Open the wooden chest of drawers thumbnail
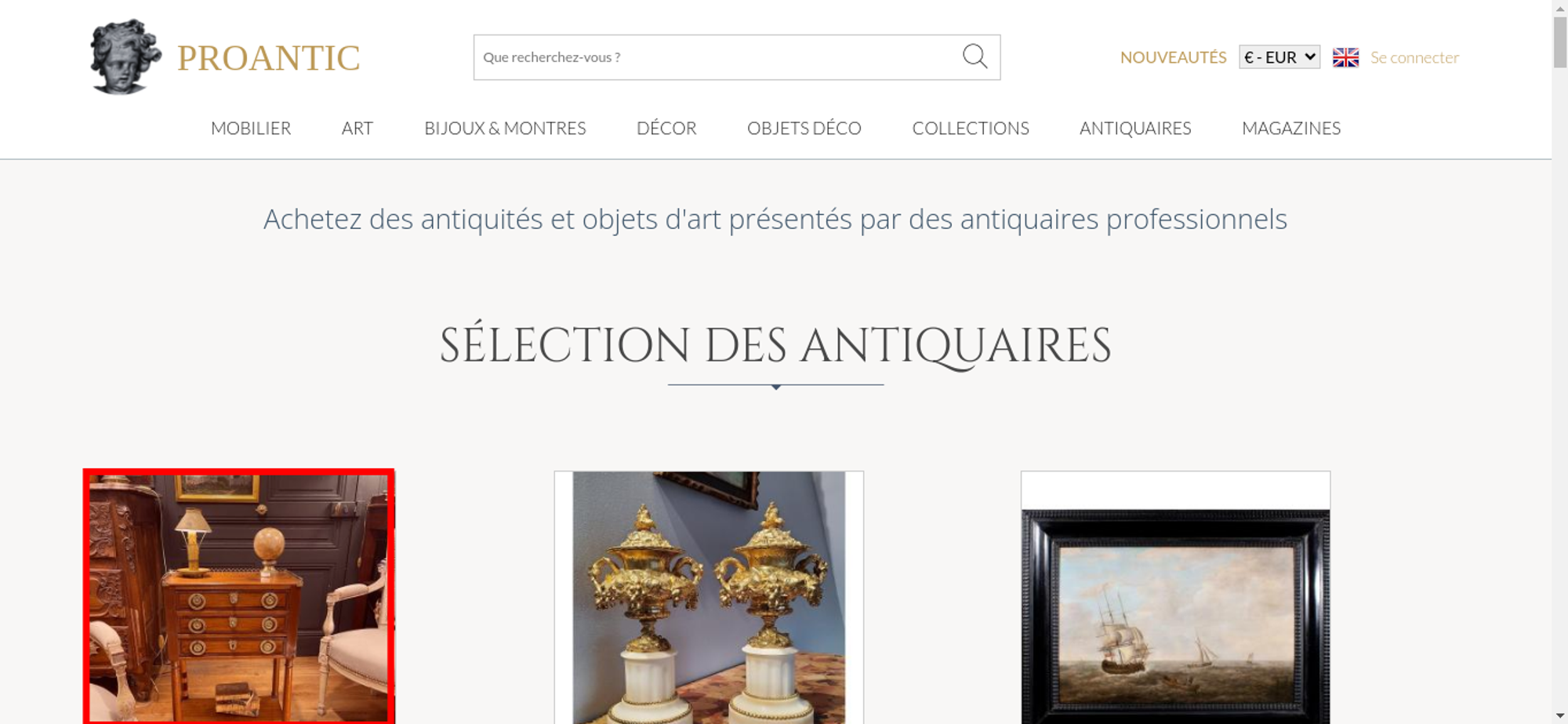This screenshot has height=724, width=1568. [239, 597]
